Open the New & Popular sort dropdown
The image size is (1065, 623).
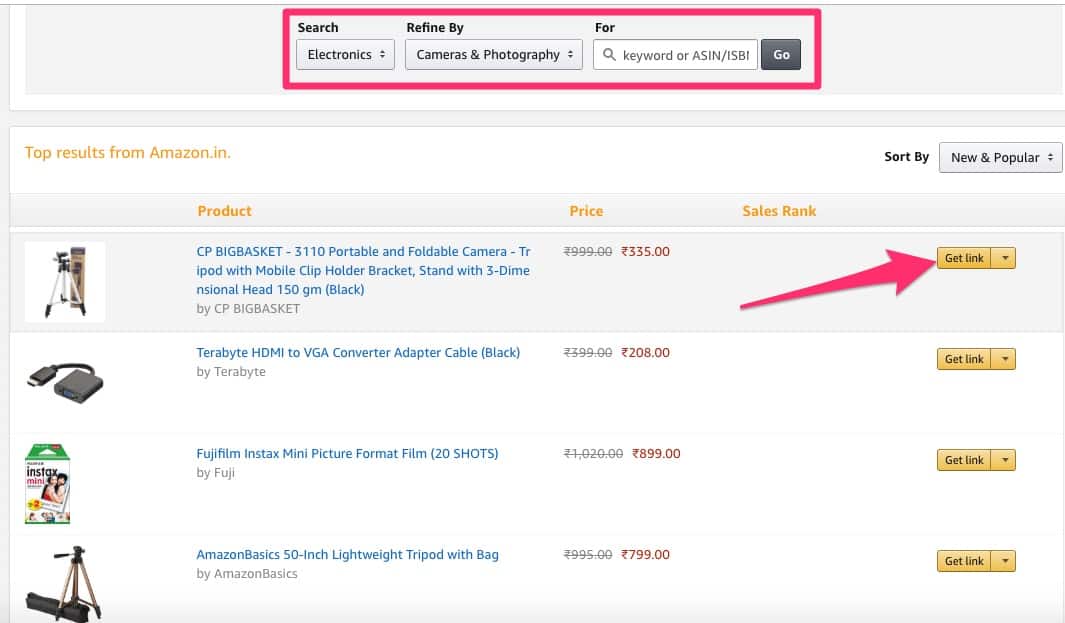click(x=1000, y=157)
